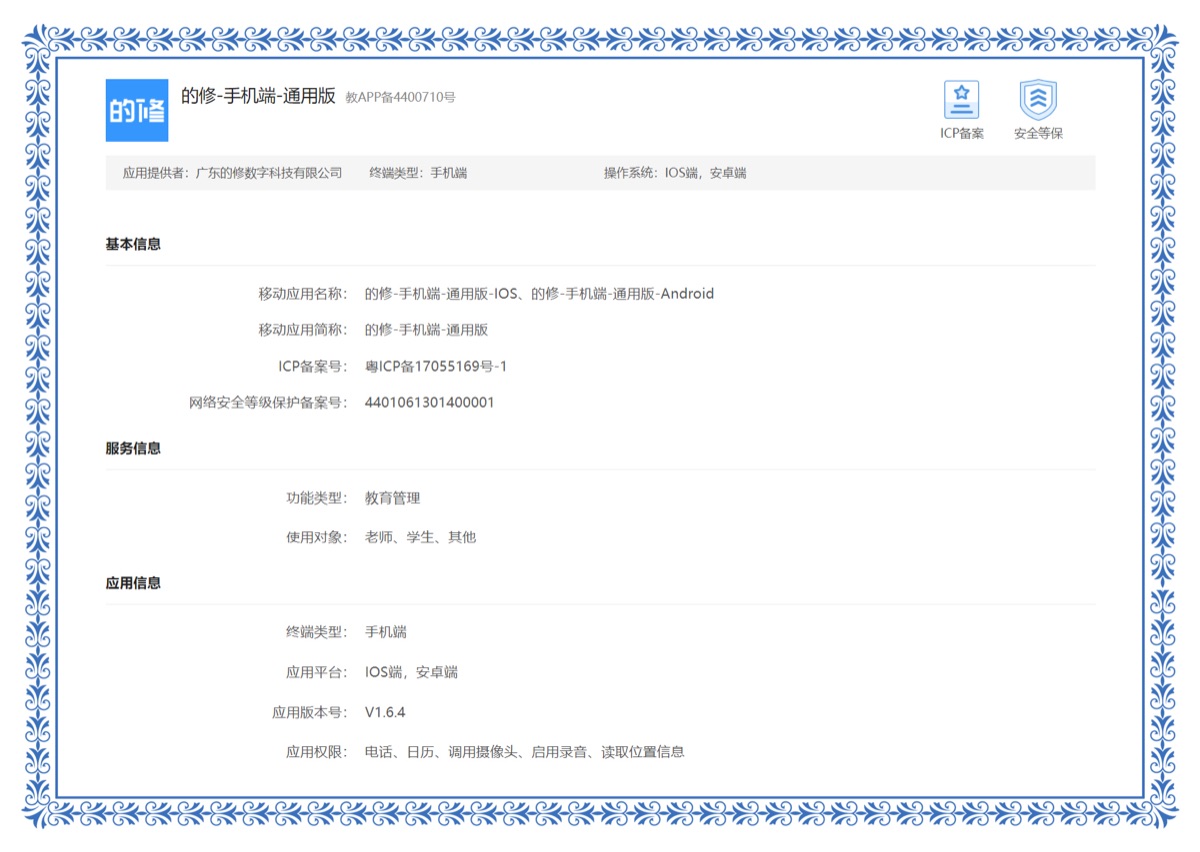
Task: Click the app version value V1.6.4
Action: pos(385,713)
